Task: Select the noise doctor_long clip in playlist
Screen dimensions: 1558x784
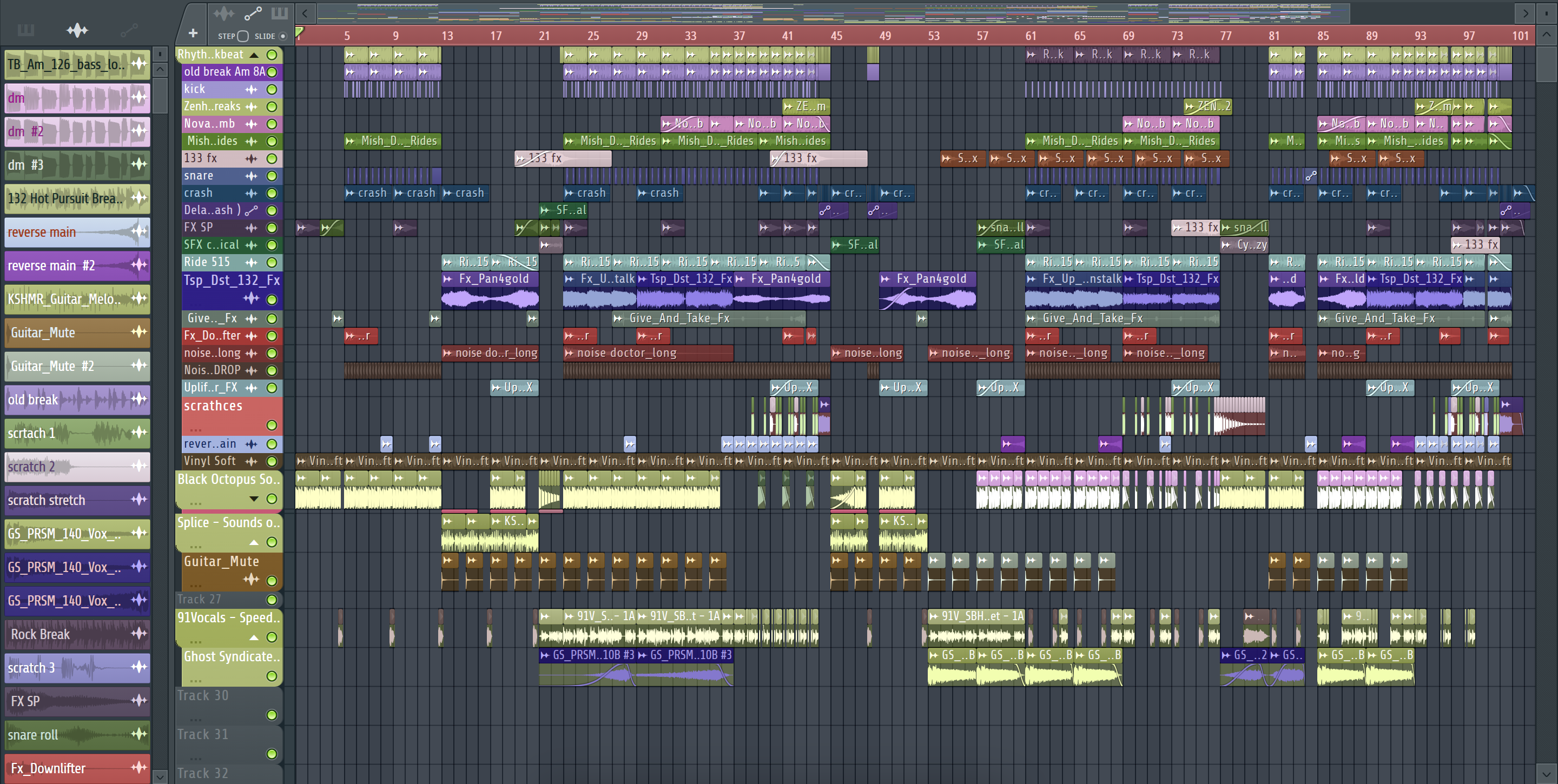Action: coord(648,353)
